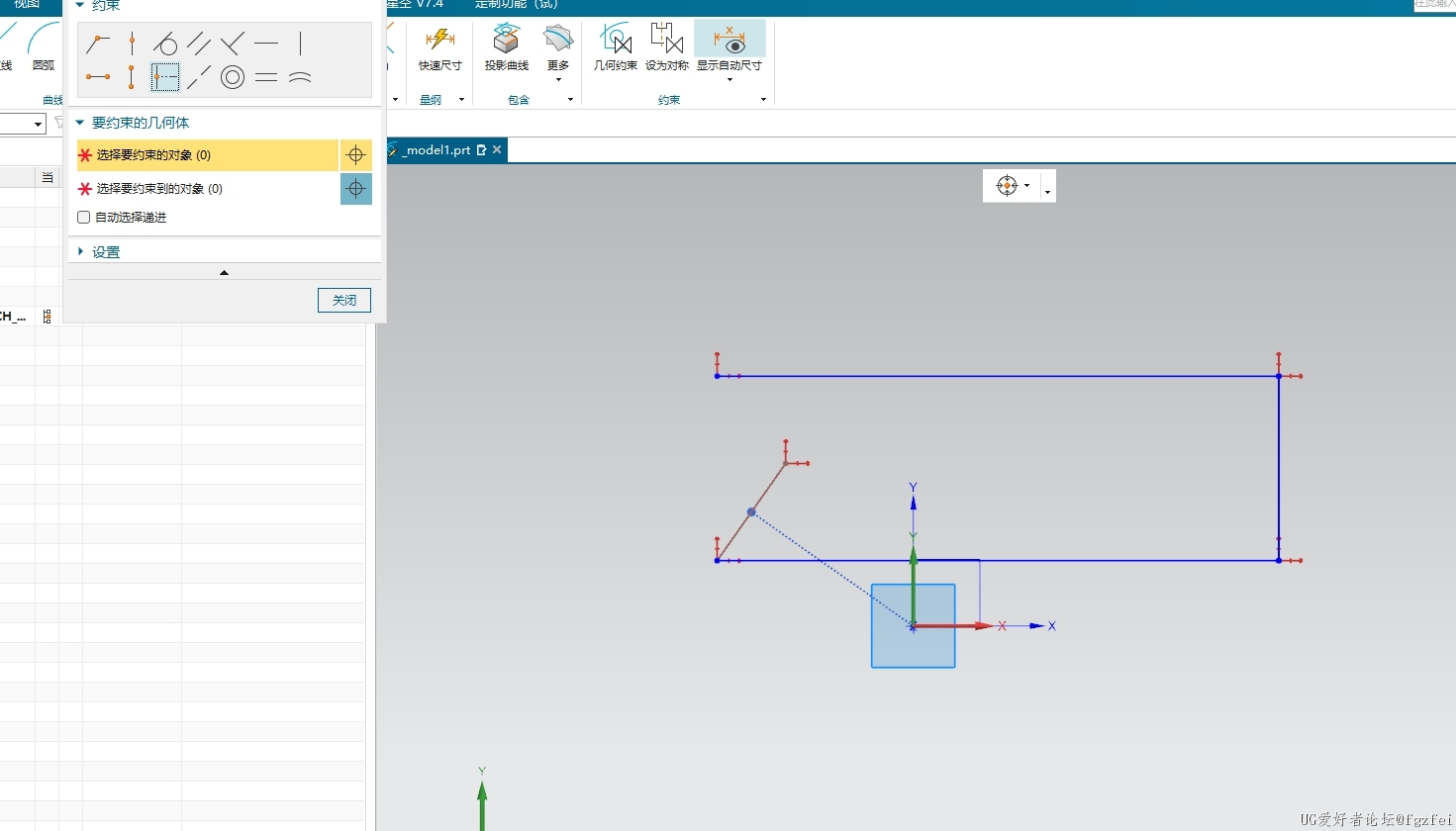The width and height of the screenshot is (1456, 831).
Task: Click the midpoint on the slanted line
Action: (x=751, y=511)
